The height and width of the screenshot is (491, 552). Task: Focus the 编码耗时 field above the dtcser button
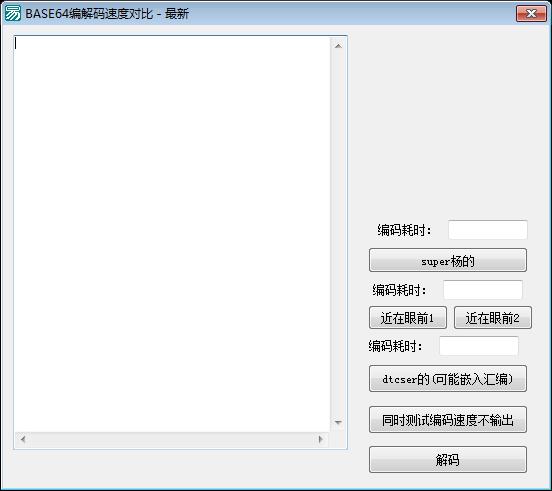(x=479, y=346)
